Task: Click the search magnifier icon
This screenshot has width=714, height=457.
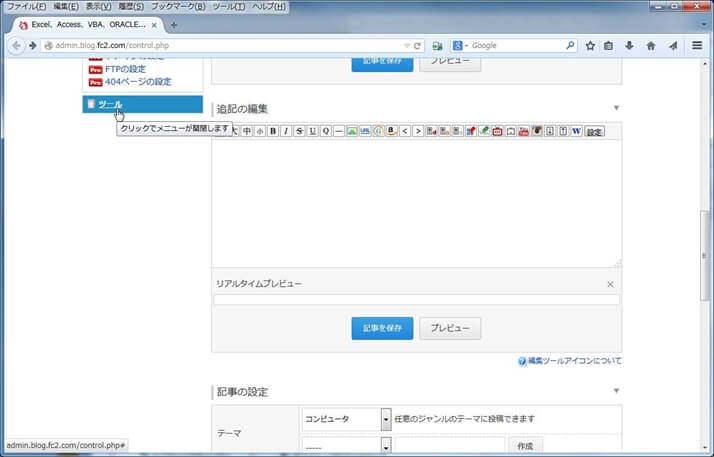Action: 570,46
